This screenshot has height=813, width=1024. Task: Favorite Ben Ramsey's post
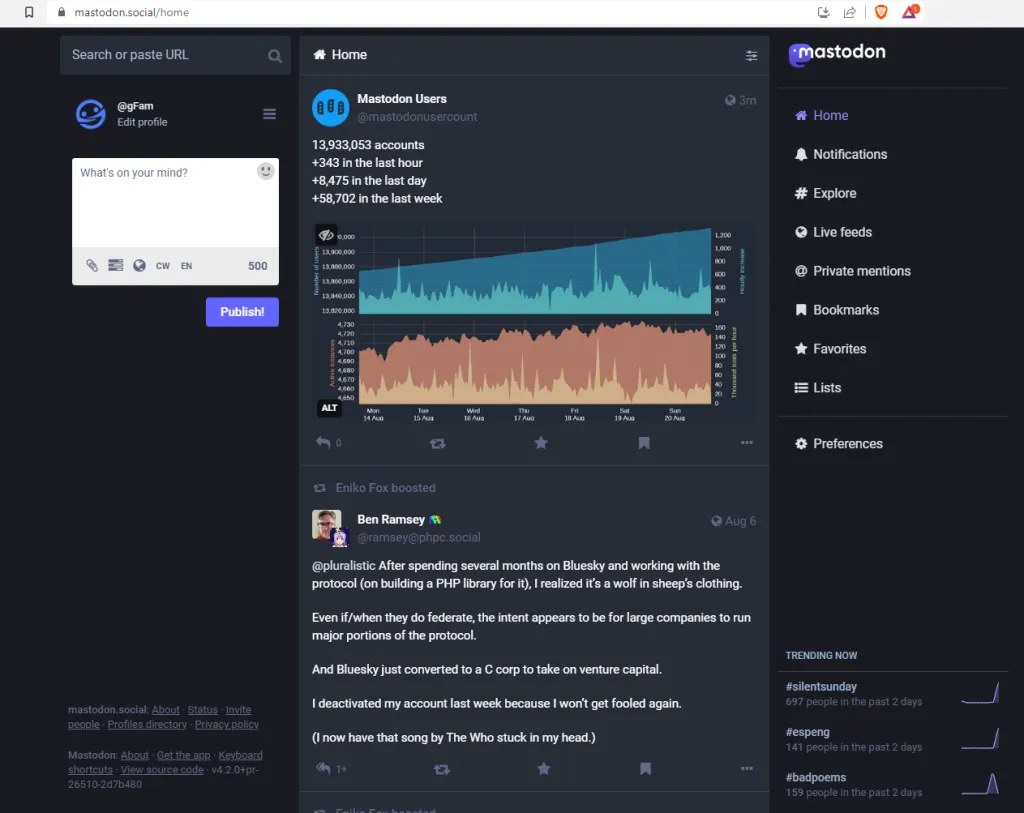tap(543, 769)
